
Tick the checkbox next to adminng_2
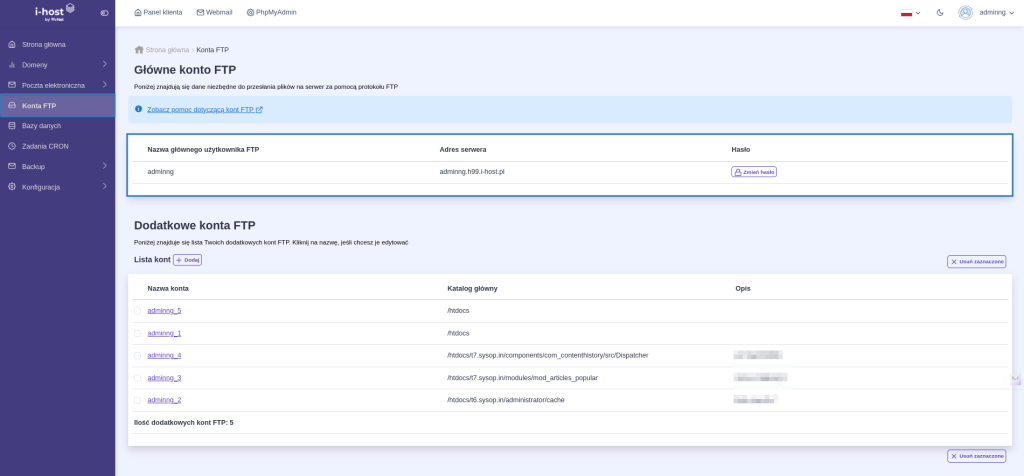pyautogui.click(x=138, y=400)
